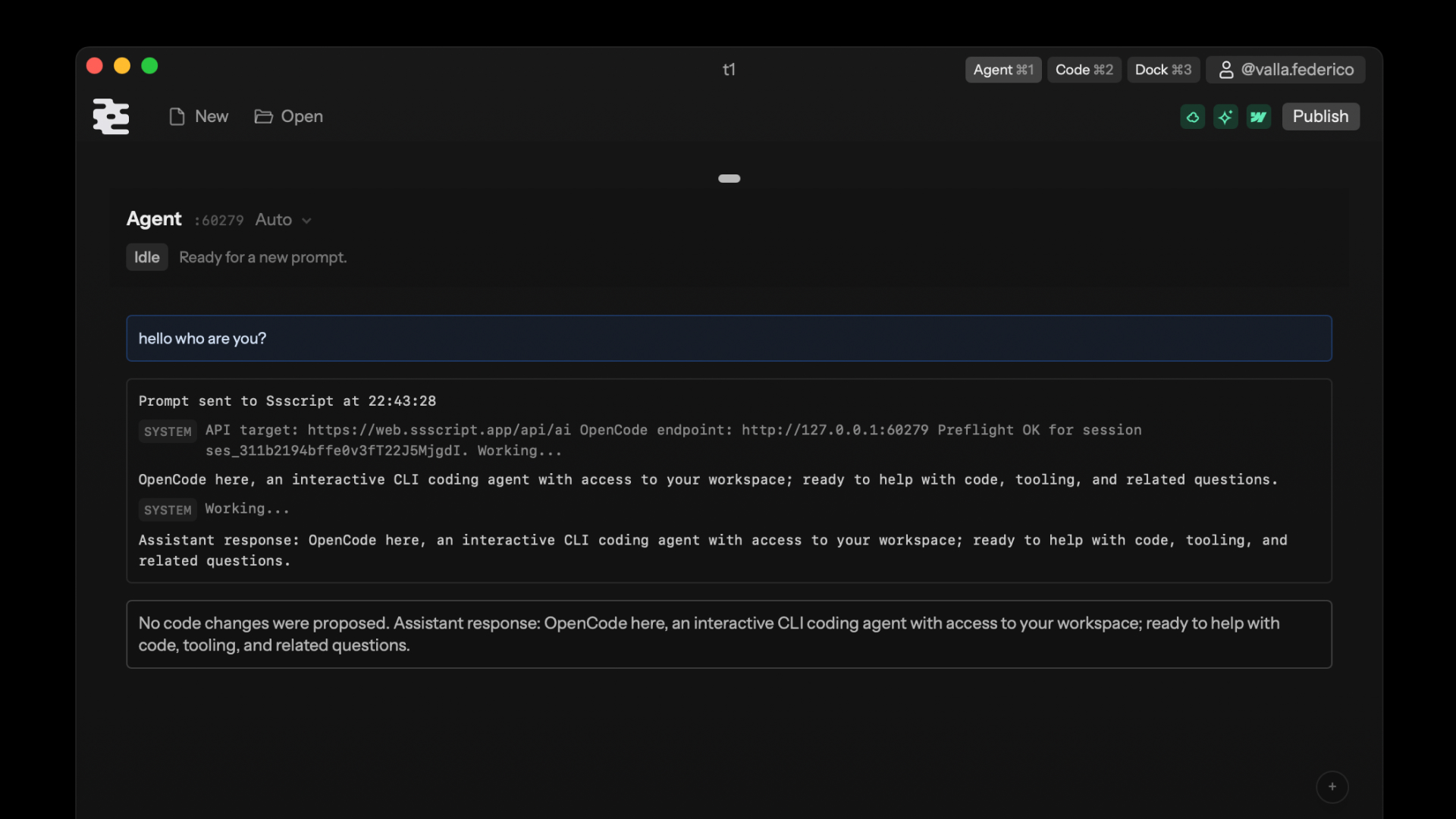
Task: Focus the prompt field reading "hello who are you?"
Action: [728, 338]
